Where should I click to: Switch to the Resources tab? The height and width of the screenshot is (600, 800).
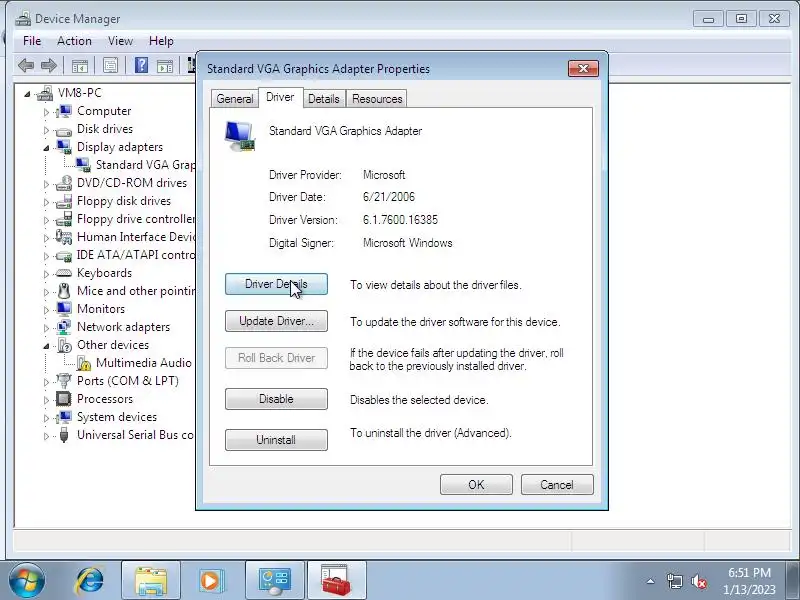377,98
